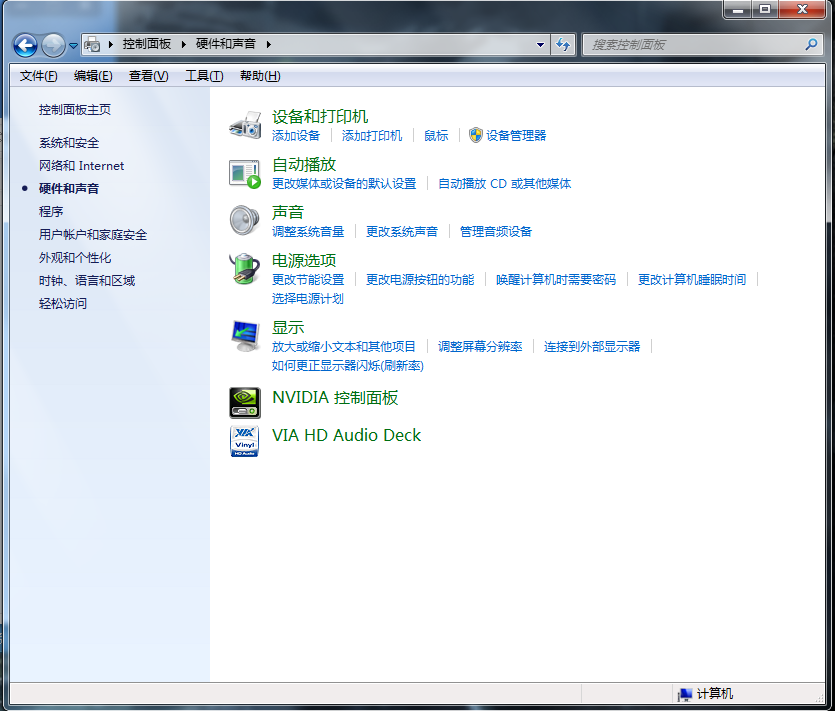Screen dimensions: 835x711
Task: Click the search magnifier icon
Action: click(x=811, y=45)
